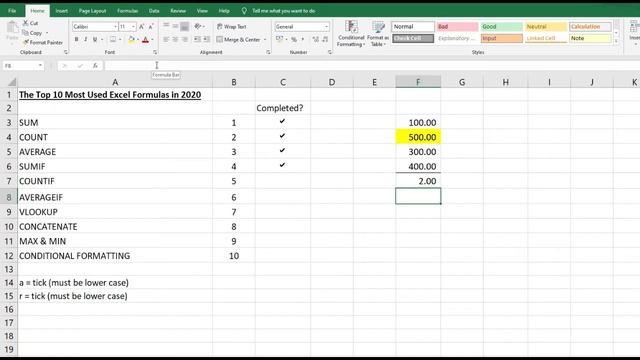640x360 pixels.
Task: Click the Copy icon
Action: [x=25, y=33]
